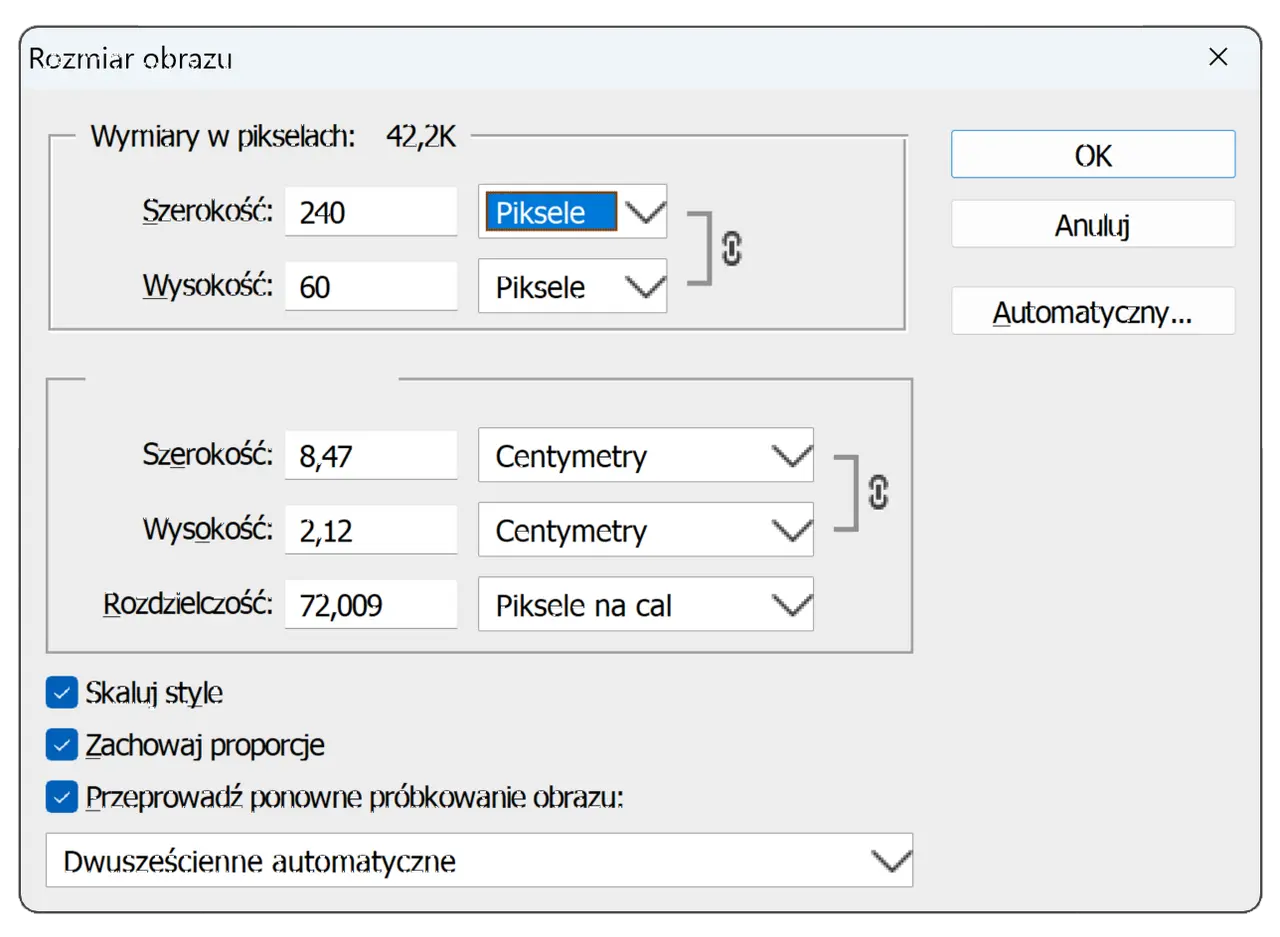The height and width of the screenshot is (937, 1280).
Task: Toggle the Skaluj style checkbox
Action: click(62, 691)
